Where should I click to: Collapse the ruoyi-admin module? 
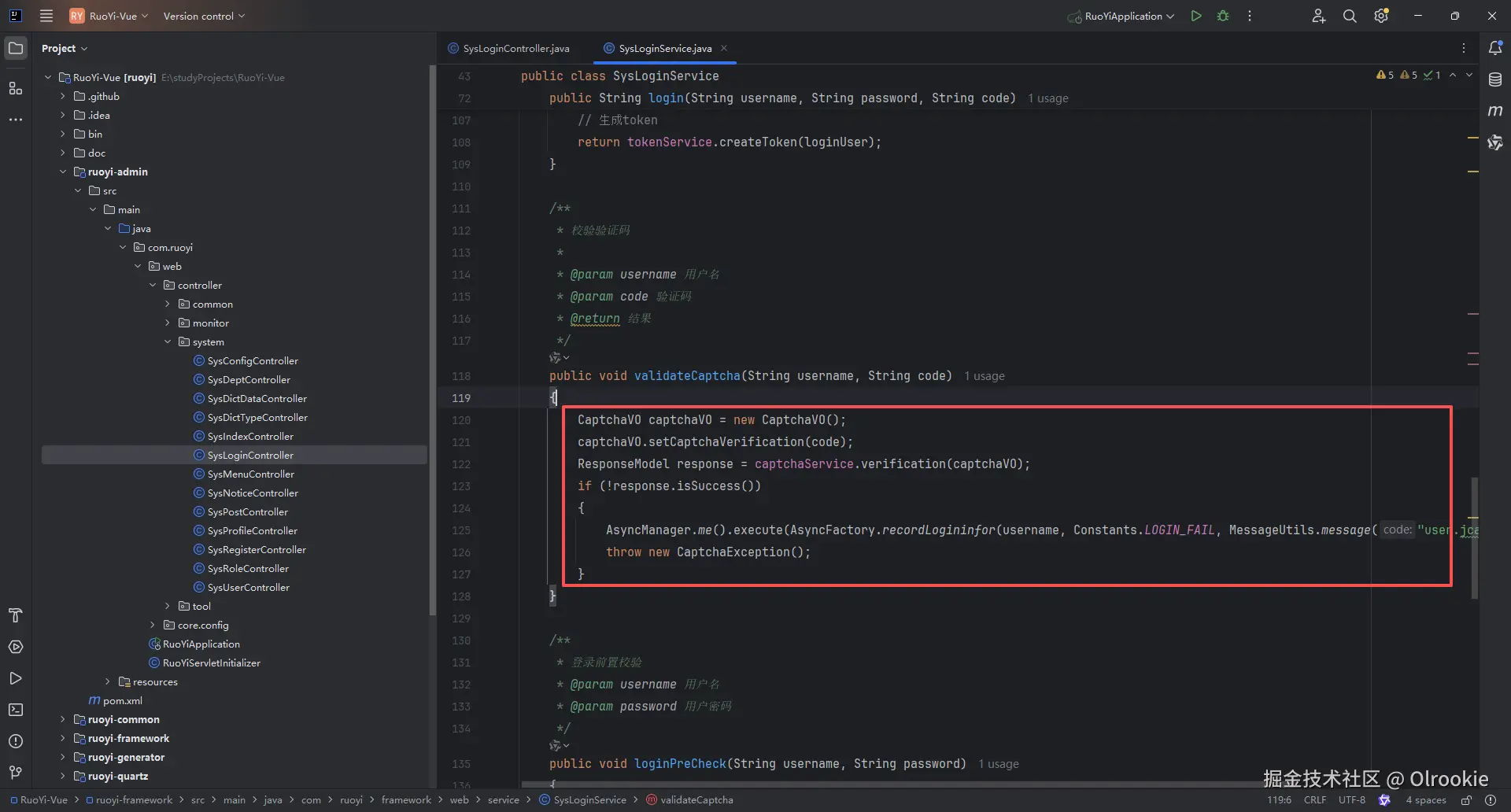pos(63,172)
